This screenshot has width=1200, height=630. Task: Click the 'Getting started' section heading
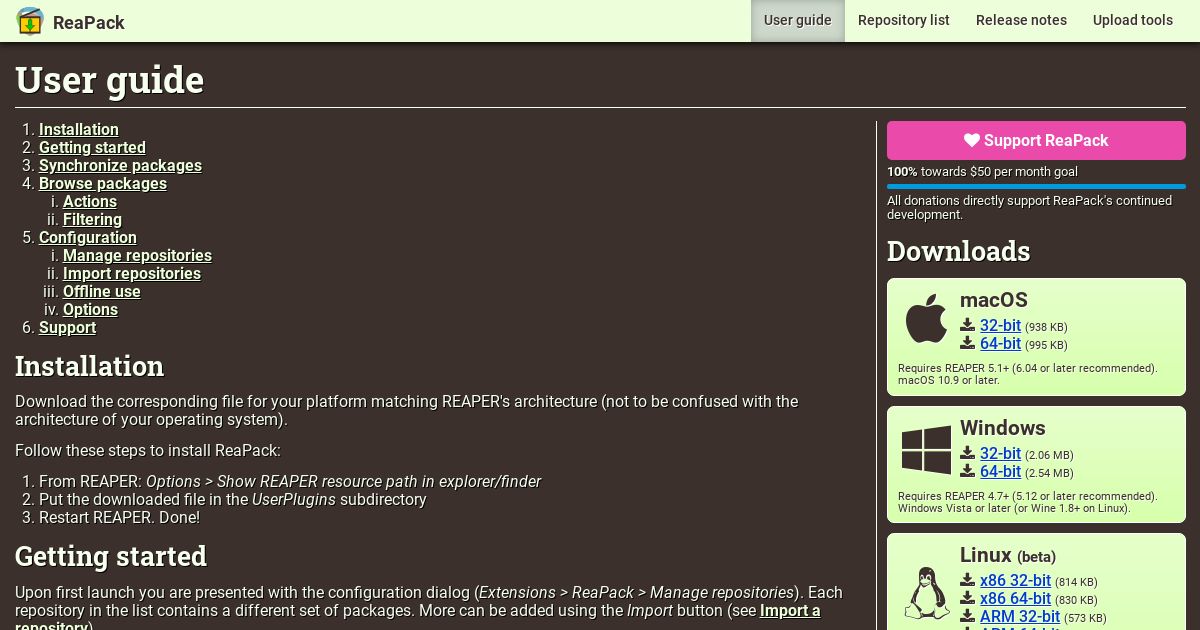point(111,556)
